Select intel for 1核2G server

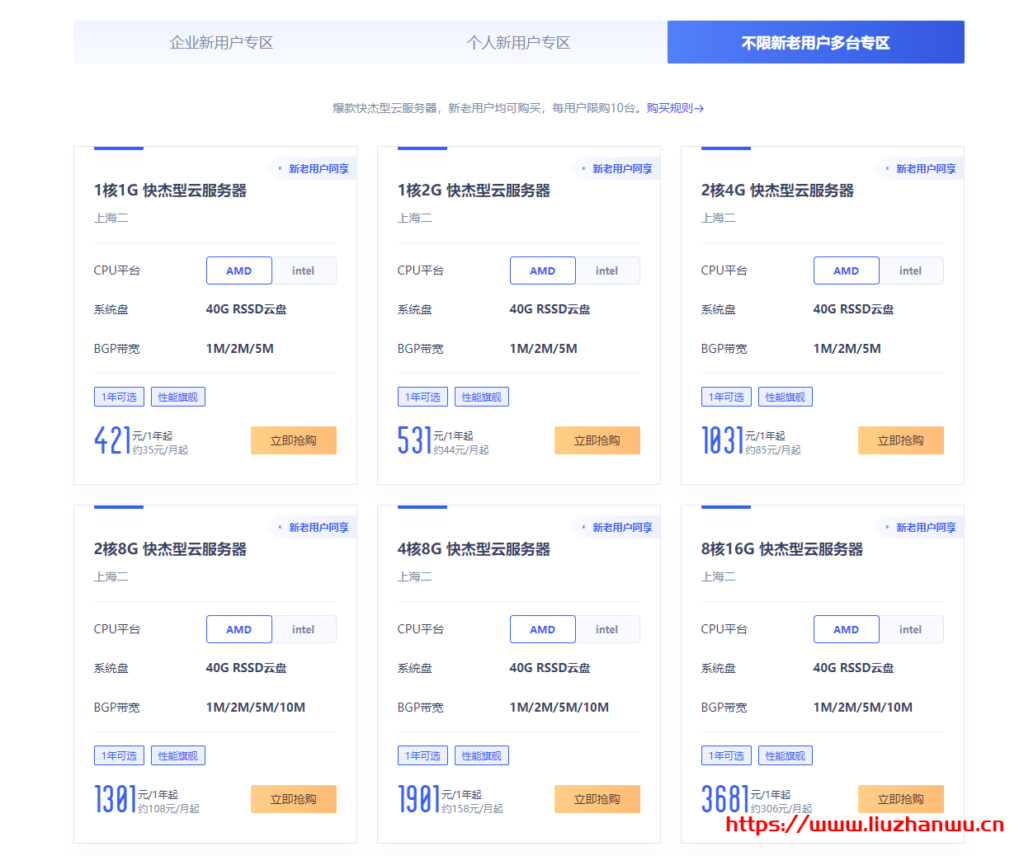click(607, 271)
